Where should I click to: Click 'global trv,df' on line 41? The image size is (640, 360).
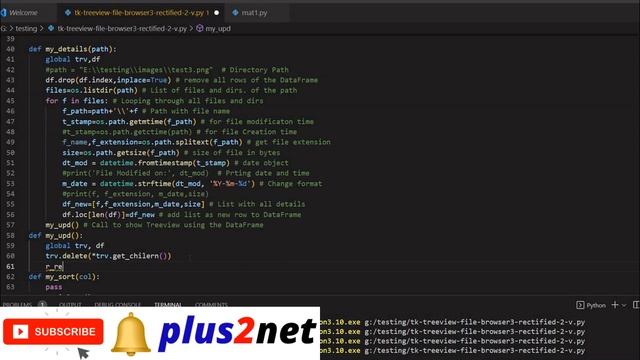click(x=73, y=59)
